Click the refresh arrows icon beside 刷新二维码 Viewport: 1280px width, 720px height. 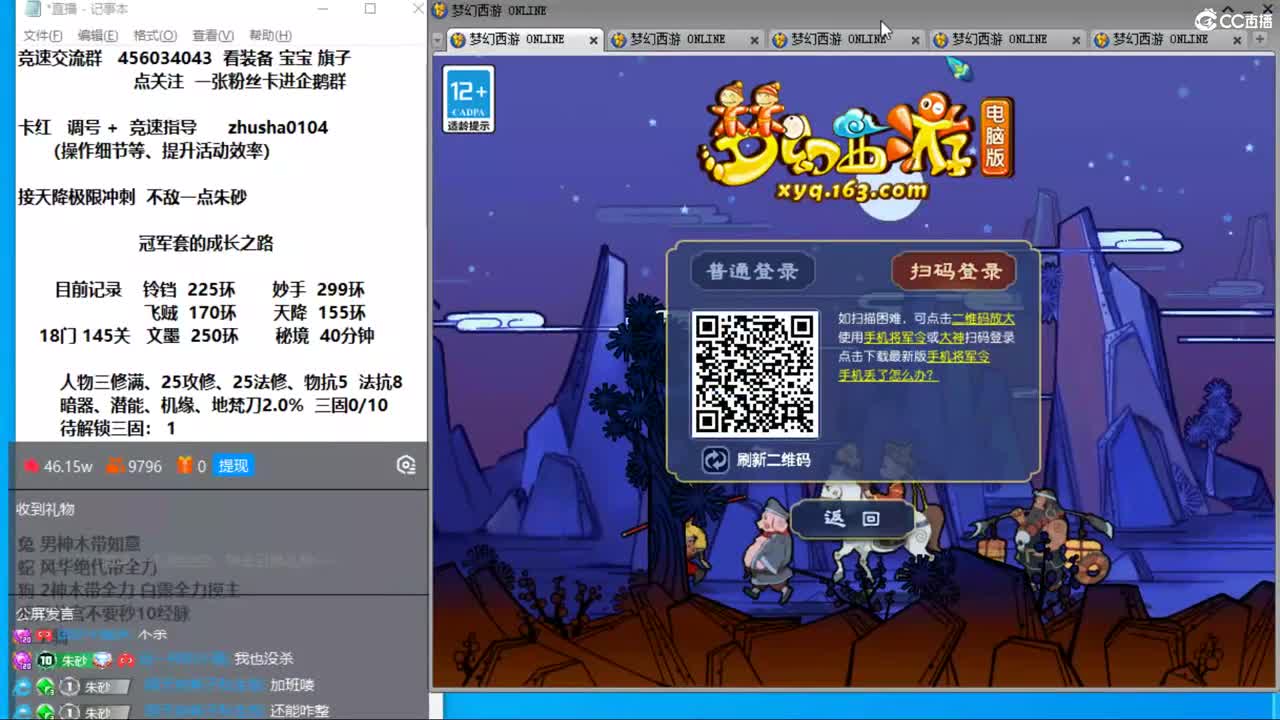click(x=716, y=460)
